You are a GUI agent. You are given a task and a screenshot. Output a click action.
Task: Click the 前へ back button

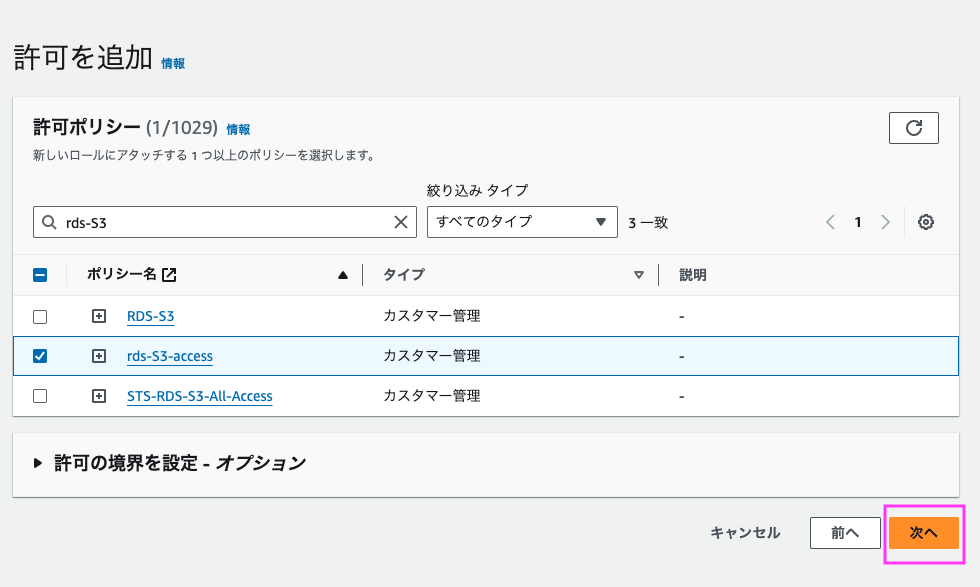click(844, 533)
